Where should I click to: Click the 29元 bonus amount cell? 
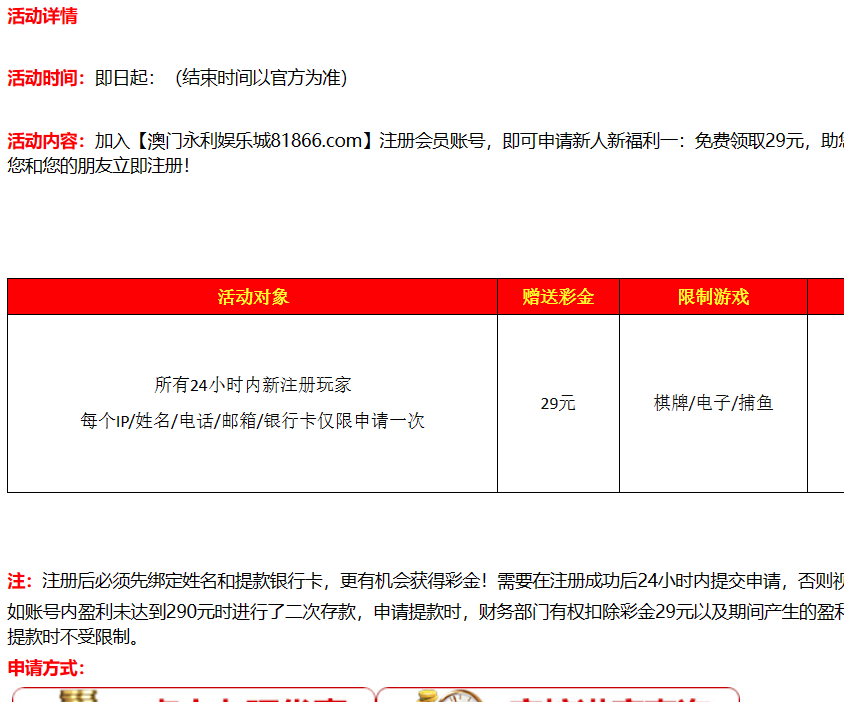558,404
